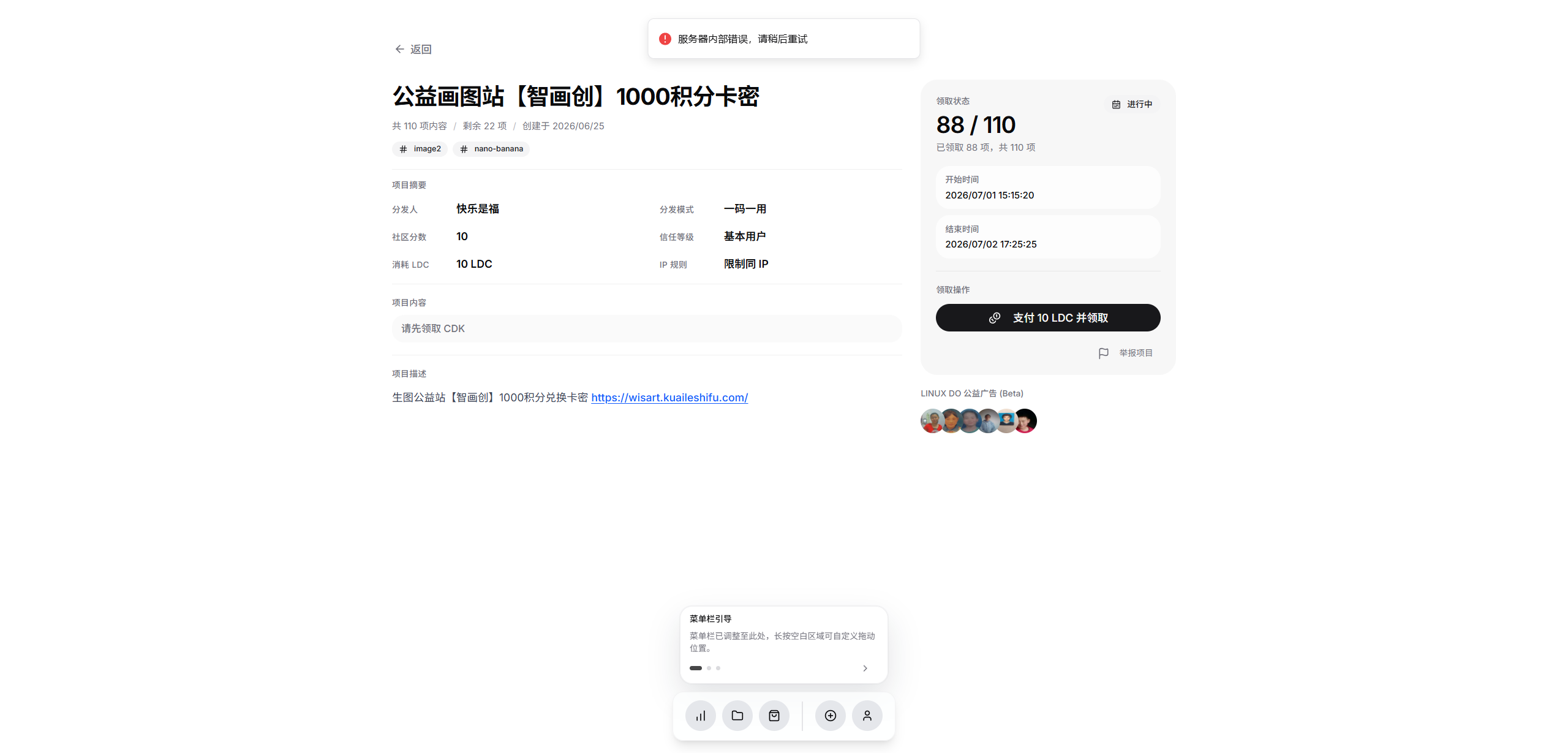Click the calendar icon in 进行中 badge
The width and height of the screenshot is (1568, 753).
click(1116, 104)
